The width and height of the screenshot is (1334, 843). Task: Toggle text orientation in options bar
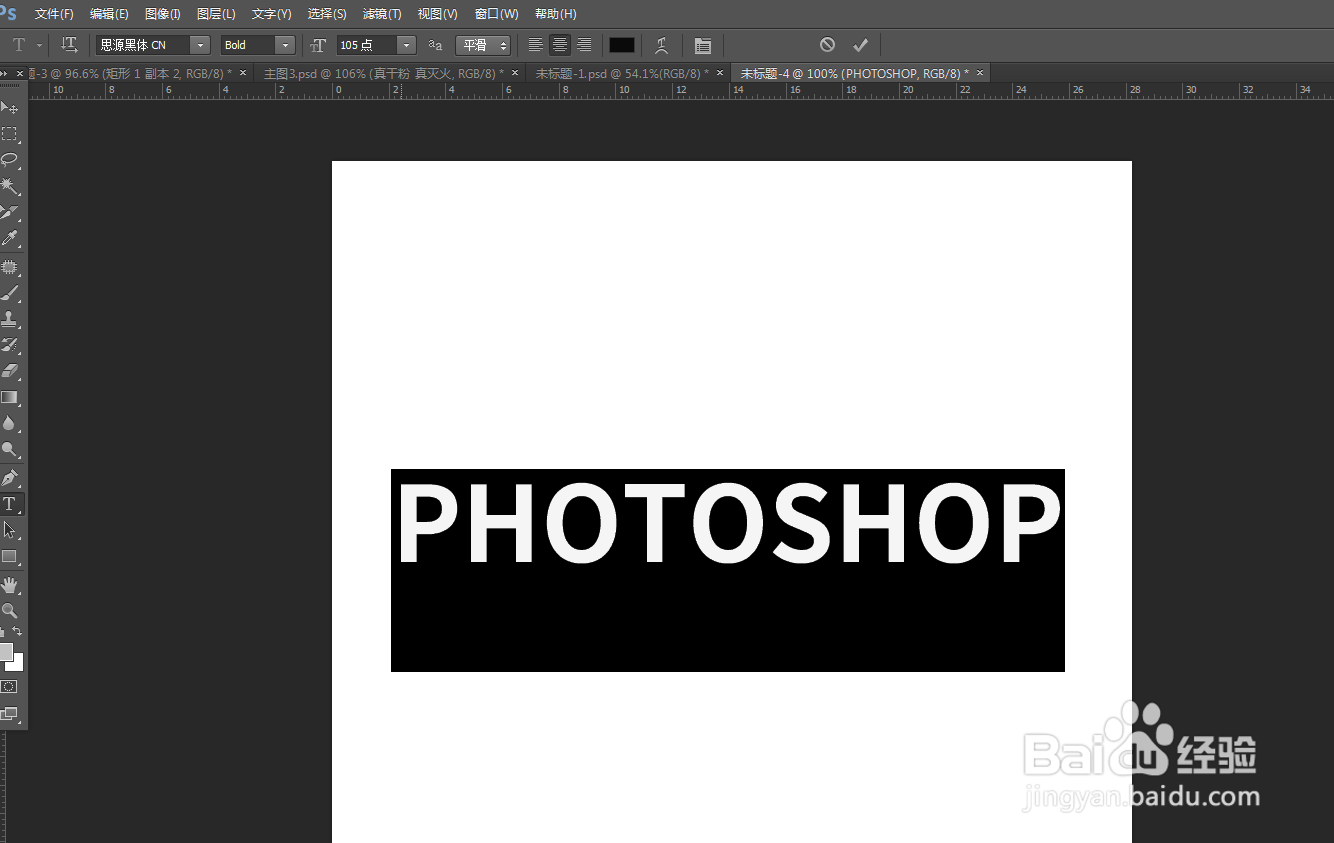click(x=69, y=45)
